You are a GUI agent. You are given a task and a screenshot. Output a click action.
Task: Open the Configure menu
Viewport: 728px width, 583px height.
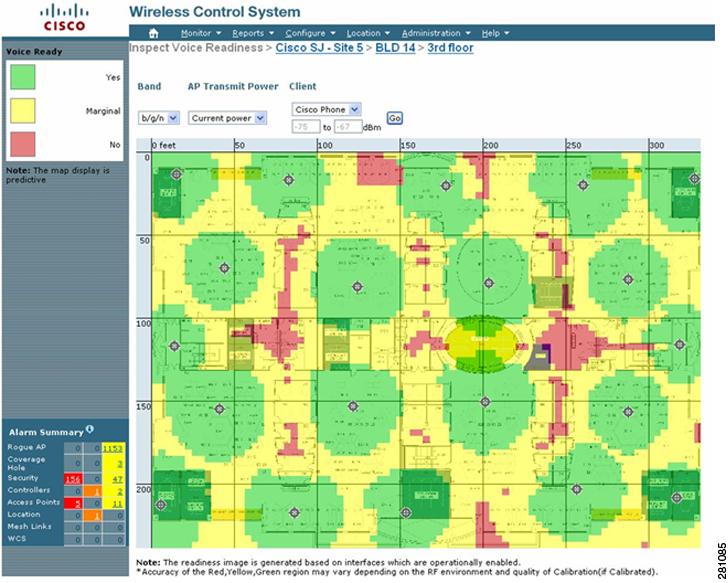click(x=310, y=33)
